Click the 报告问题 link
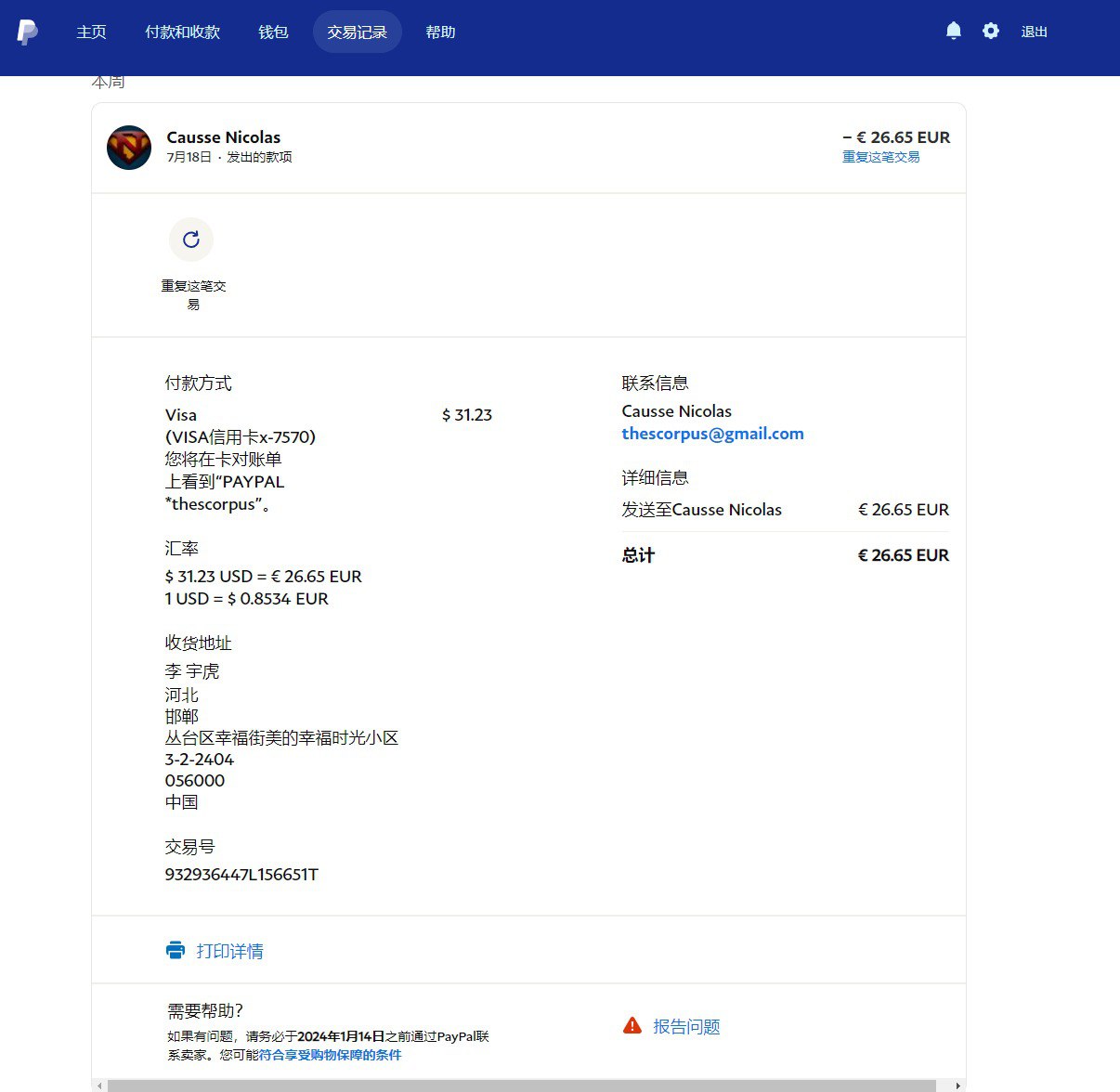 coord(686,1027)
